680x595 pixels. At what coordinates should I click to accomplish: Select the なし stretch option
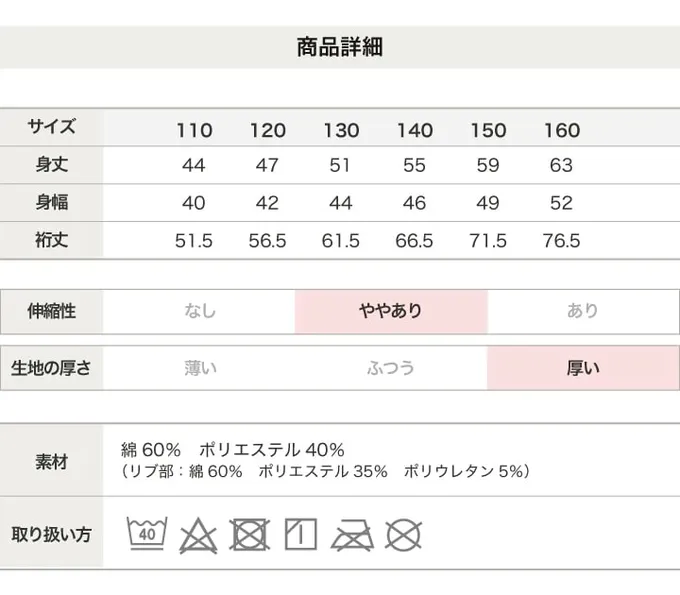click(199, 311)
